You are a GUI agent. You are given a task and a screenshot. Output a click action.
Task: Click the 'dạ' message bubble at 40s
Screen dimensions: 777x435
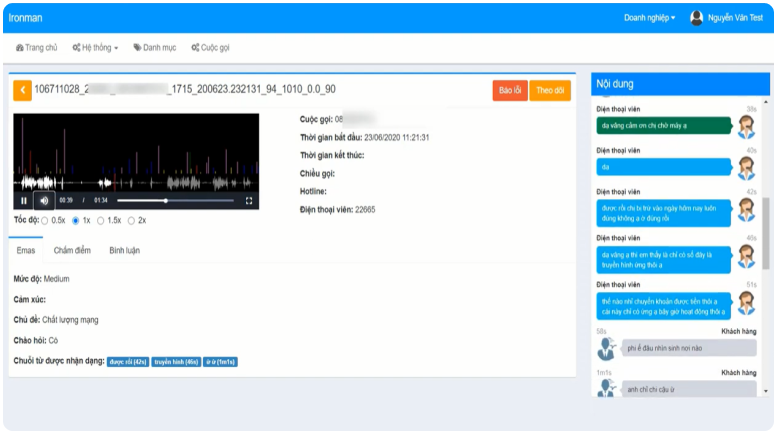coord(664,167)
